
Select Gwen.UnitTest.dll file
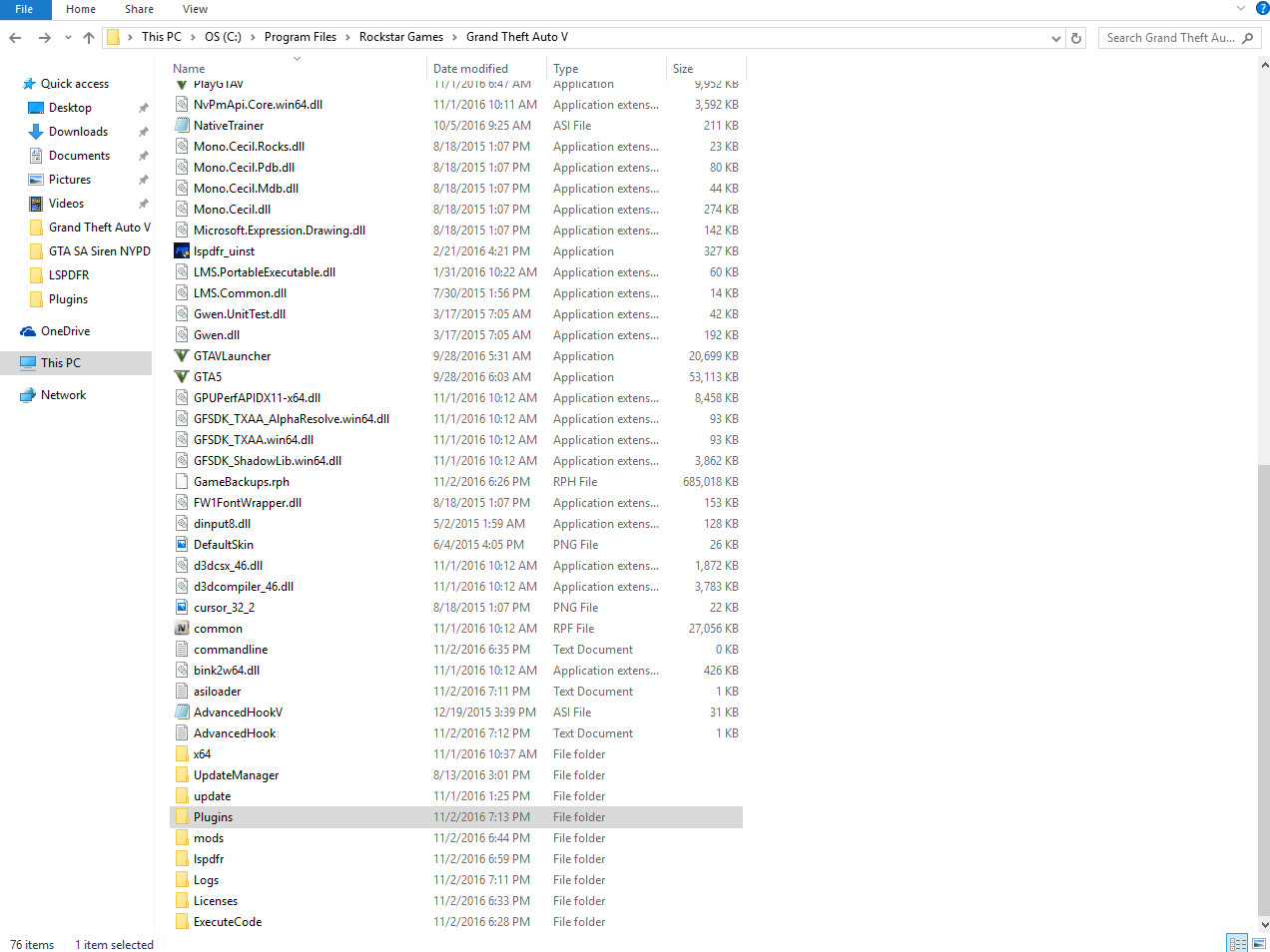pos(240,314)
